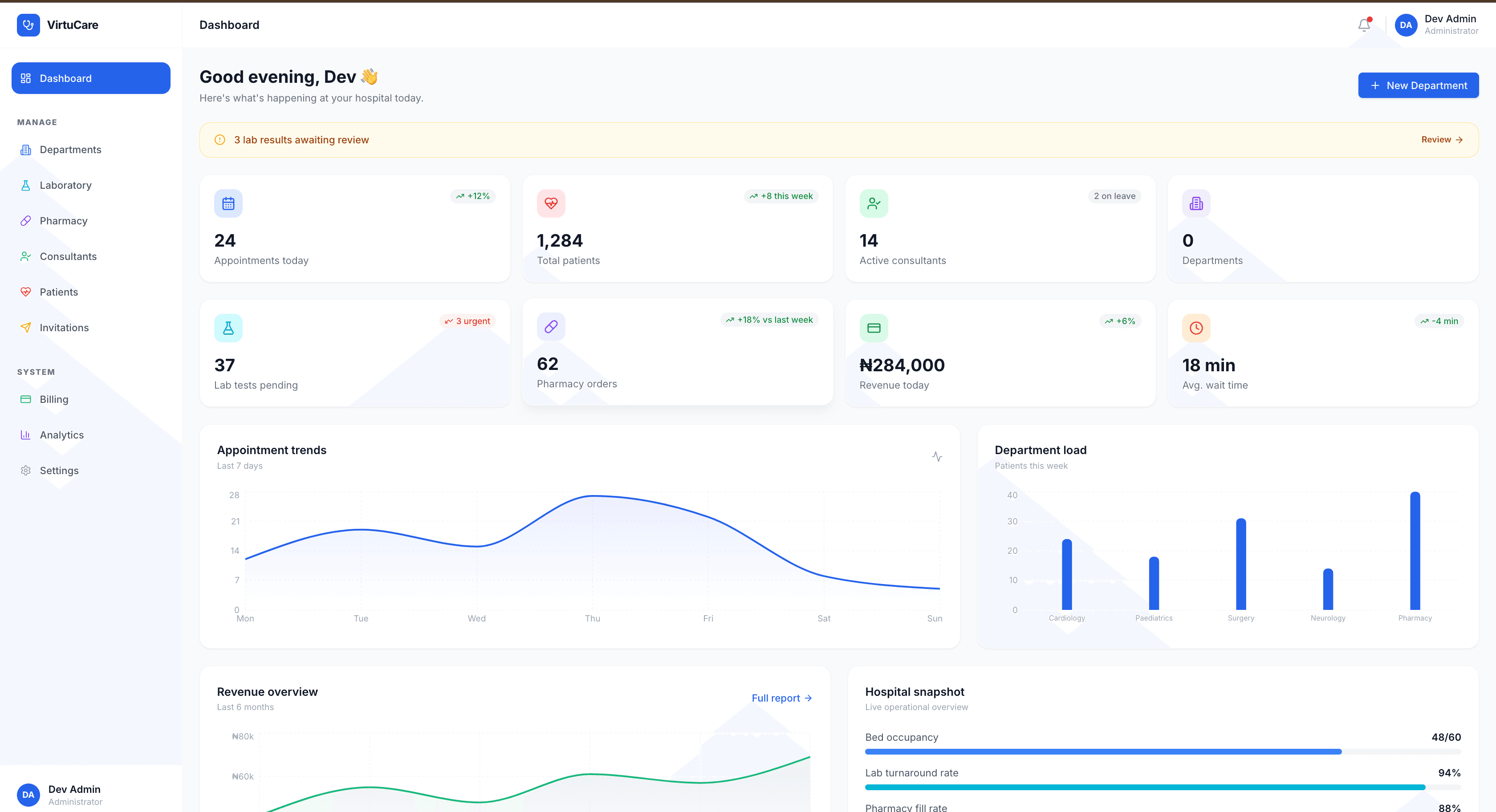The height and width of the screenshot is (812, 1496).
Task: Click the Bed occupancy progress bar
Action: pyautogui.click(x=1163, y=751)
